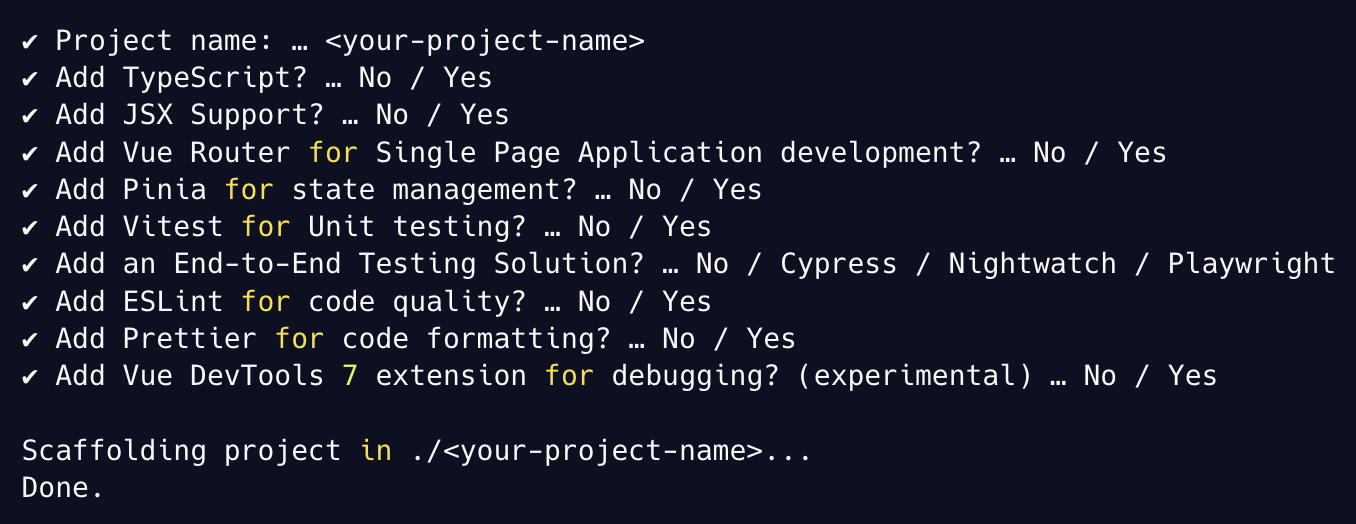Select No for Add JSX Support

point(391,115)
